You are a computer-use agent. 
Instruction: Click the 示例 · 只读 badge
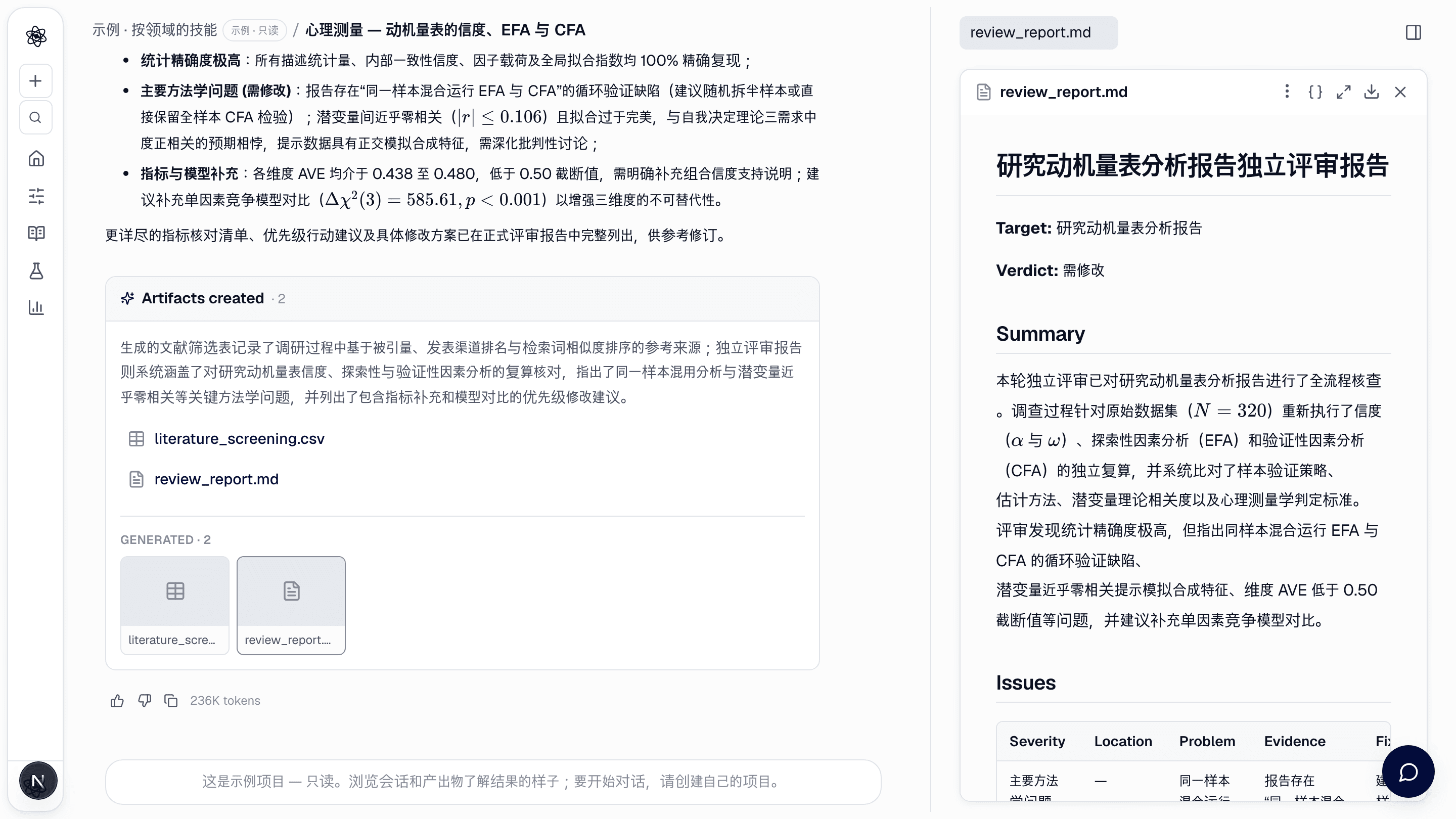pos(255,30)
